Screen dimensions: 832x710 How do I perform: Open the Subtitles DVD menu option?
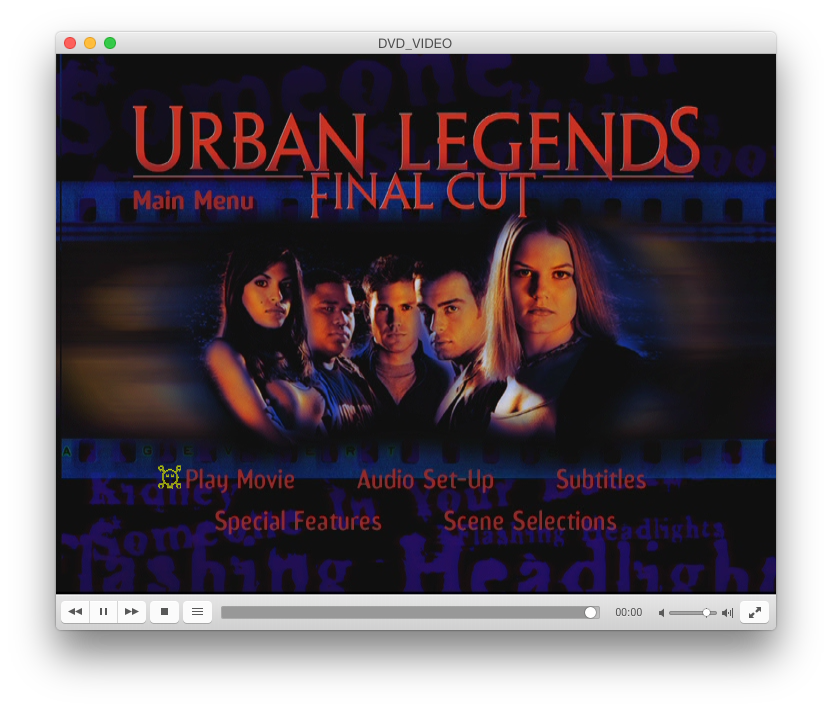601,480
